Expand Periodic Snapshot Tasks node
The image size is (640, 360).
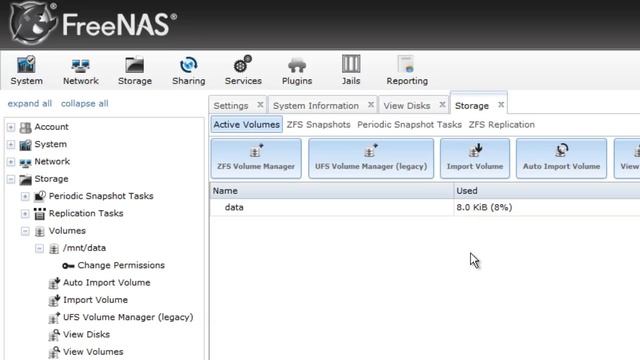pos(25,197)
